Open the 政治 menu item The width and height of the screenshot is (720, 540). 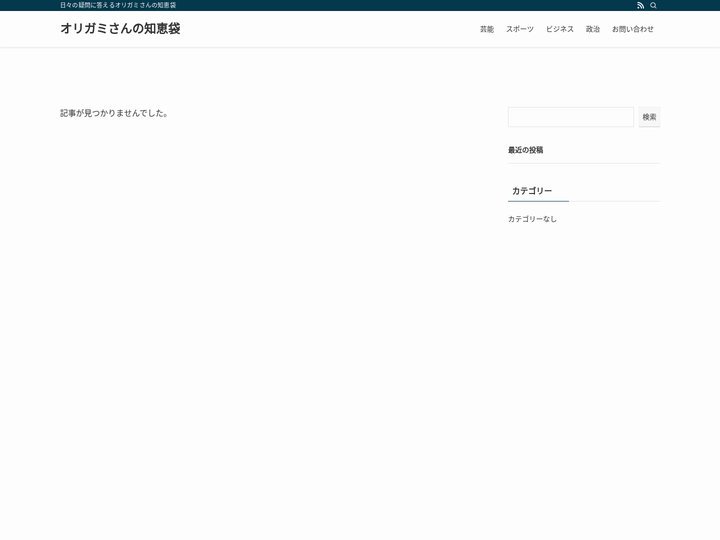(593, 29)
